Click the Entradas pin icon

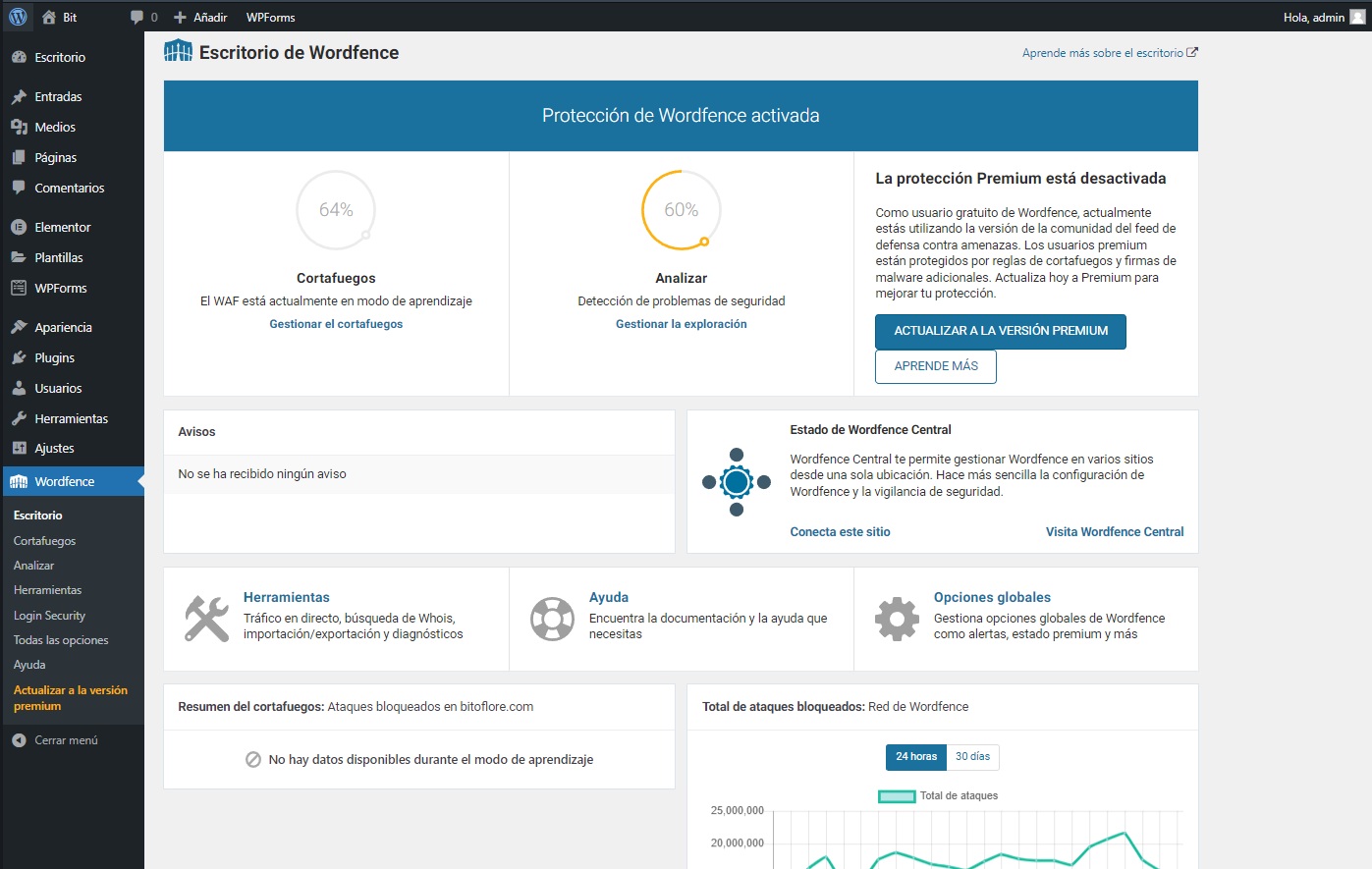pyautogui.click(x=19, y=96)
